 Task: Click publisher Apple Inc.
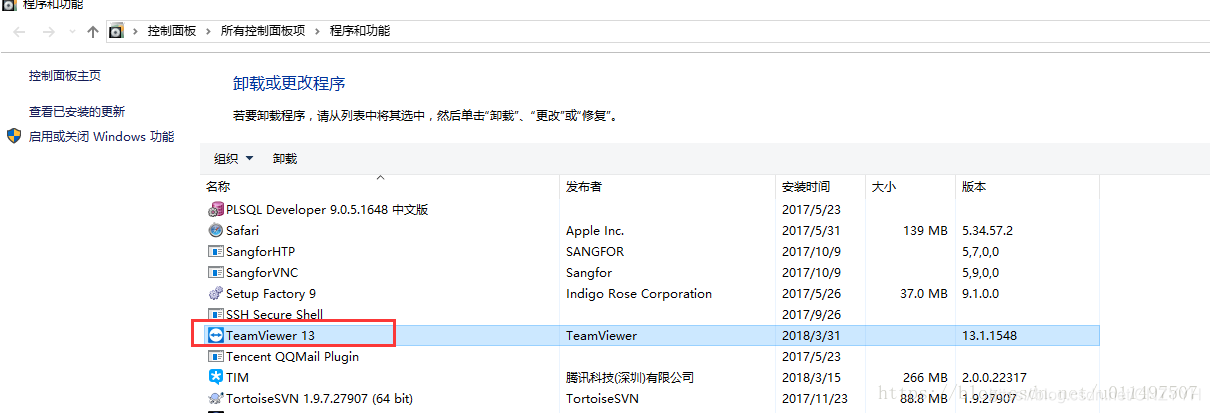click(595, 231)
